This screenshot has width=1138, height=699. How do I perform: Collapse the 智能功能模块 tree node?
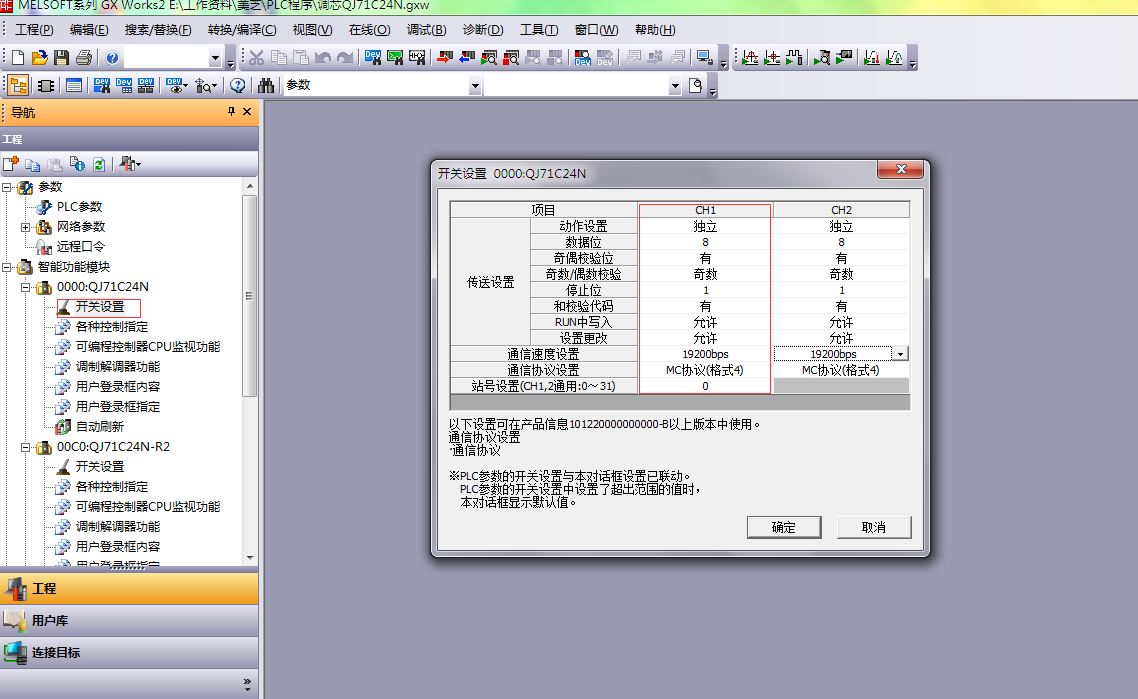(7, 267)
